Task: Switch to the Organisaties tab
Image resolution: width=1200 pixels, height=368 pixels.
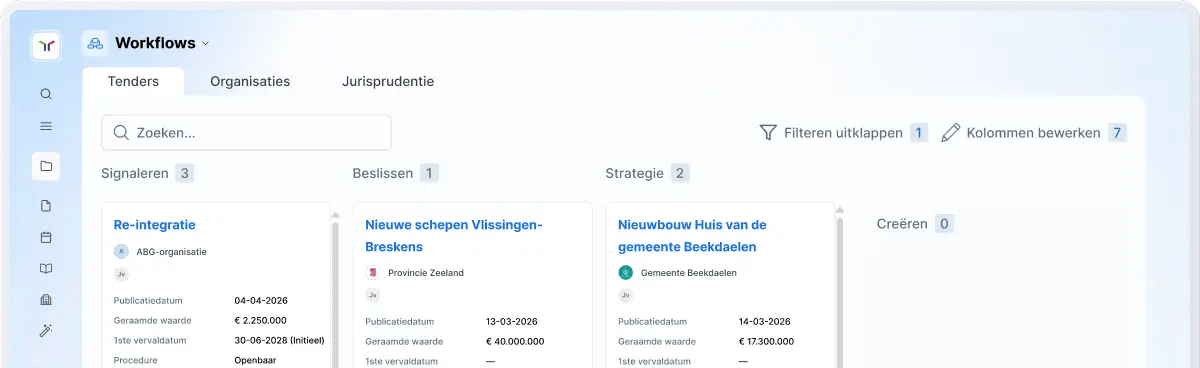Action: tap(250, 81)
